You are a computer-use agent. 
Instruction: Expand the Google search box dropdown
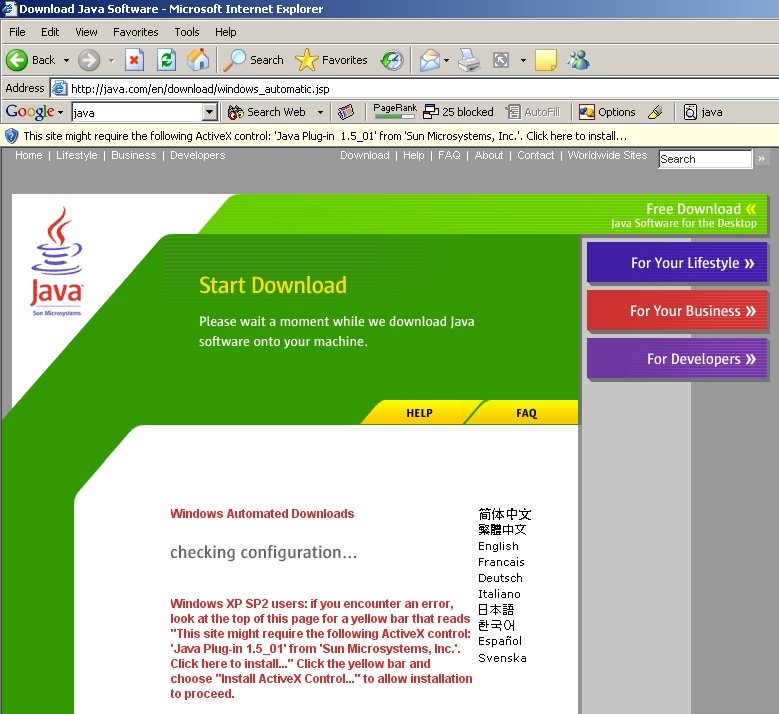[x=210, y=112]
